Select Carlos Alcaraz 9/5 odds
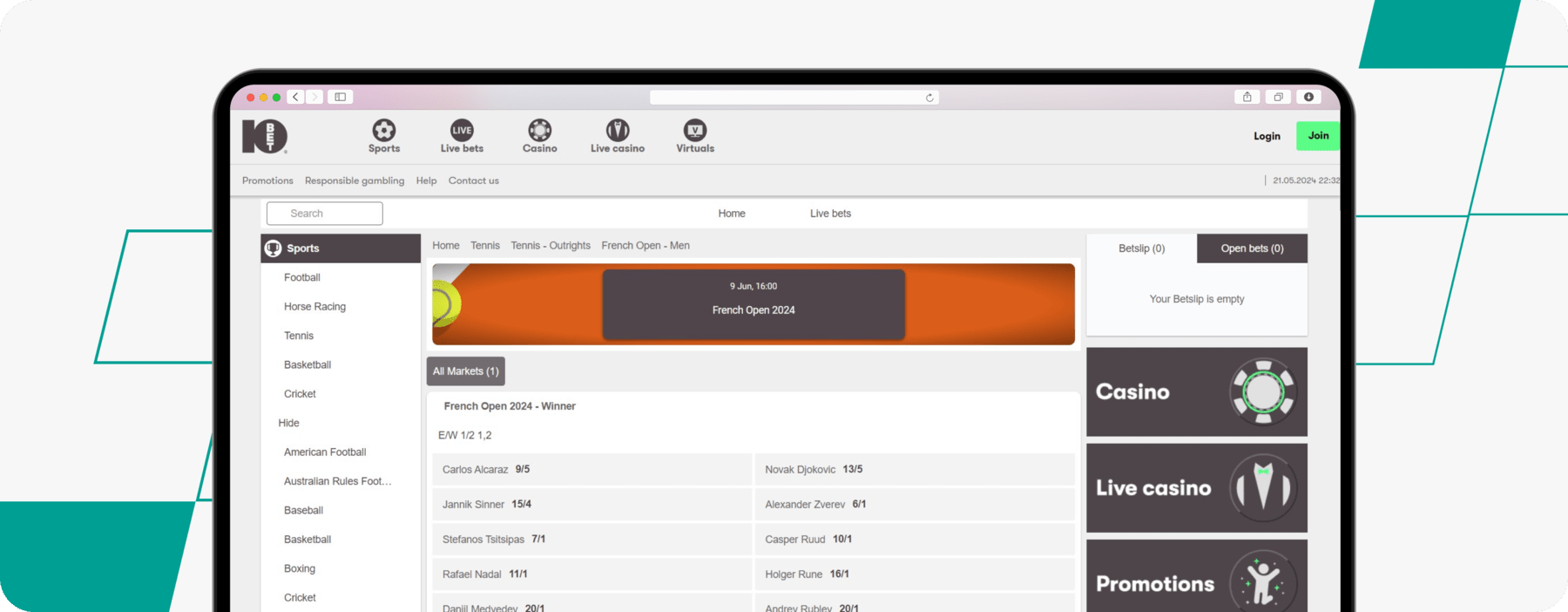The width and height of the screenshot is (1568, 612). (x=592, y=469)
